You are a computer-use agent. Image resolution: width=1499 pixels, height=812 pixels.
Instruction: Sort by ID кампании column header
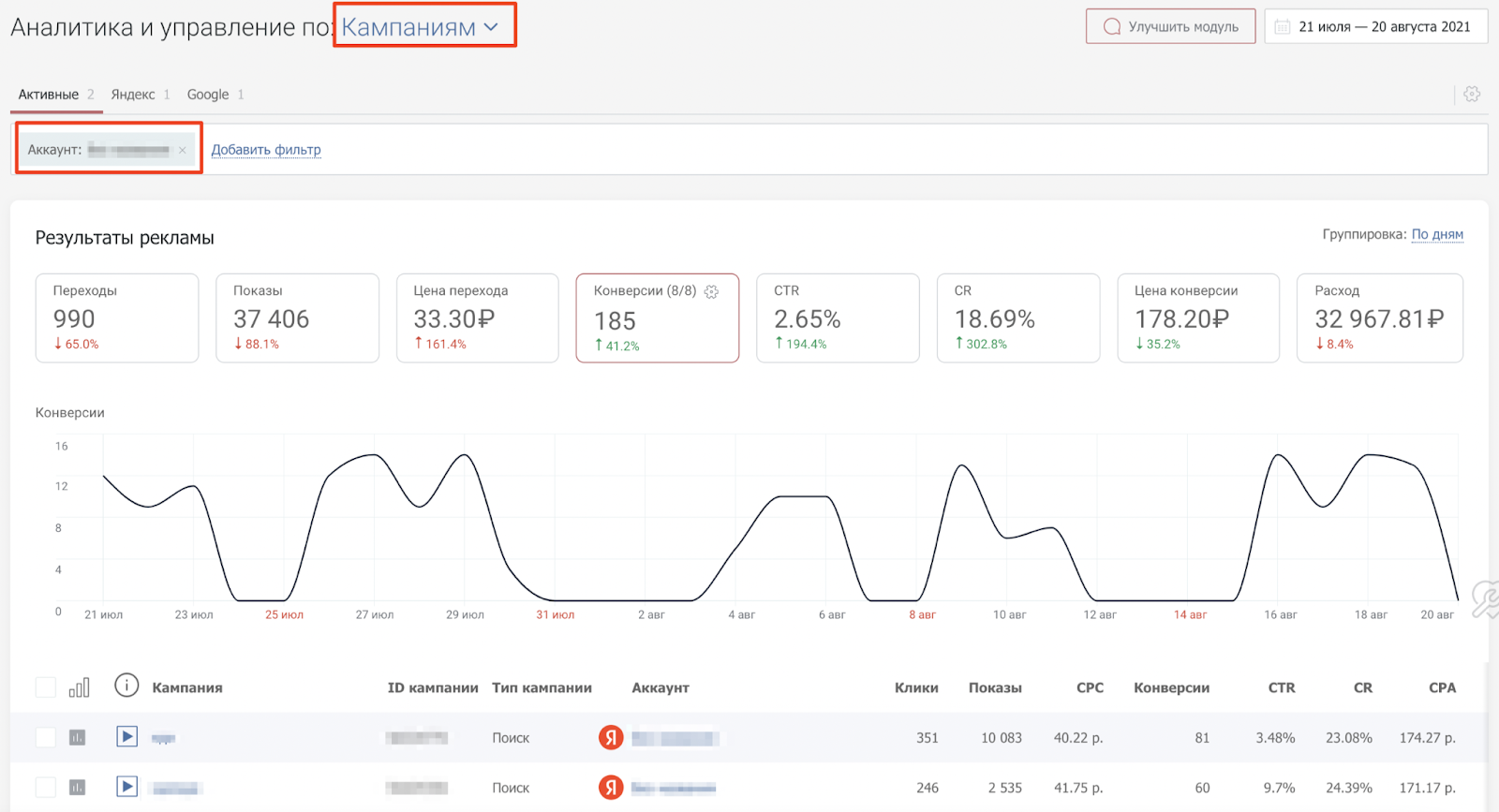pyautogui.click(x=433, y=687)
